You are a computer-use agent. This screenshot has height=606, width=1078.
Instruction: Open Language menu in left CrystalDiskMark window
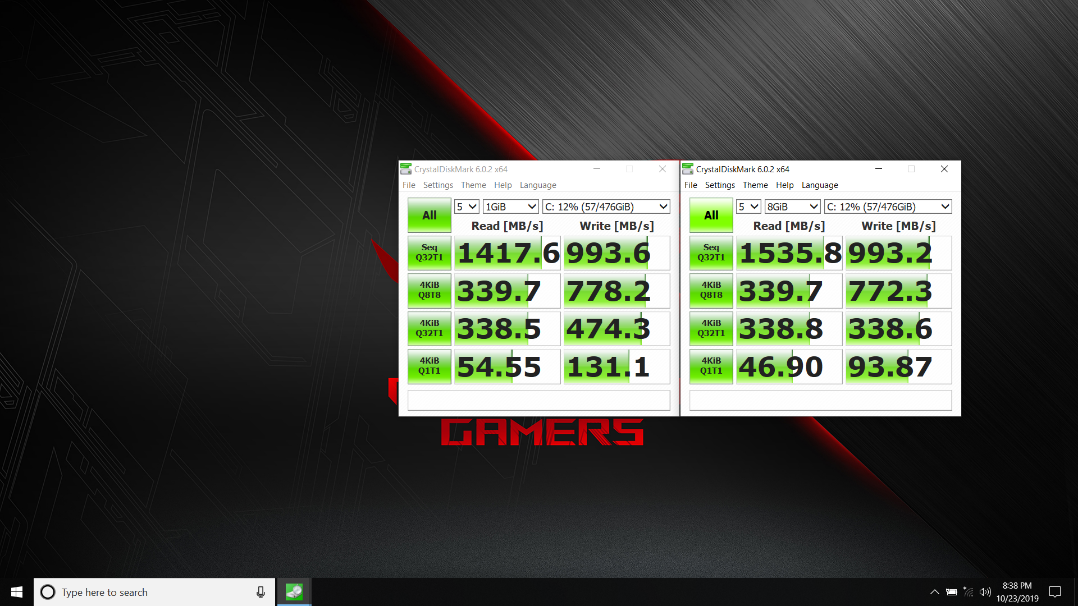(x=538, y=185)
